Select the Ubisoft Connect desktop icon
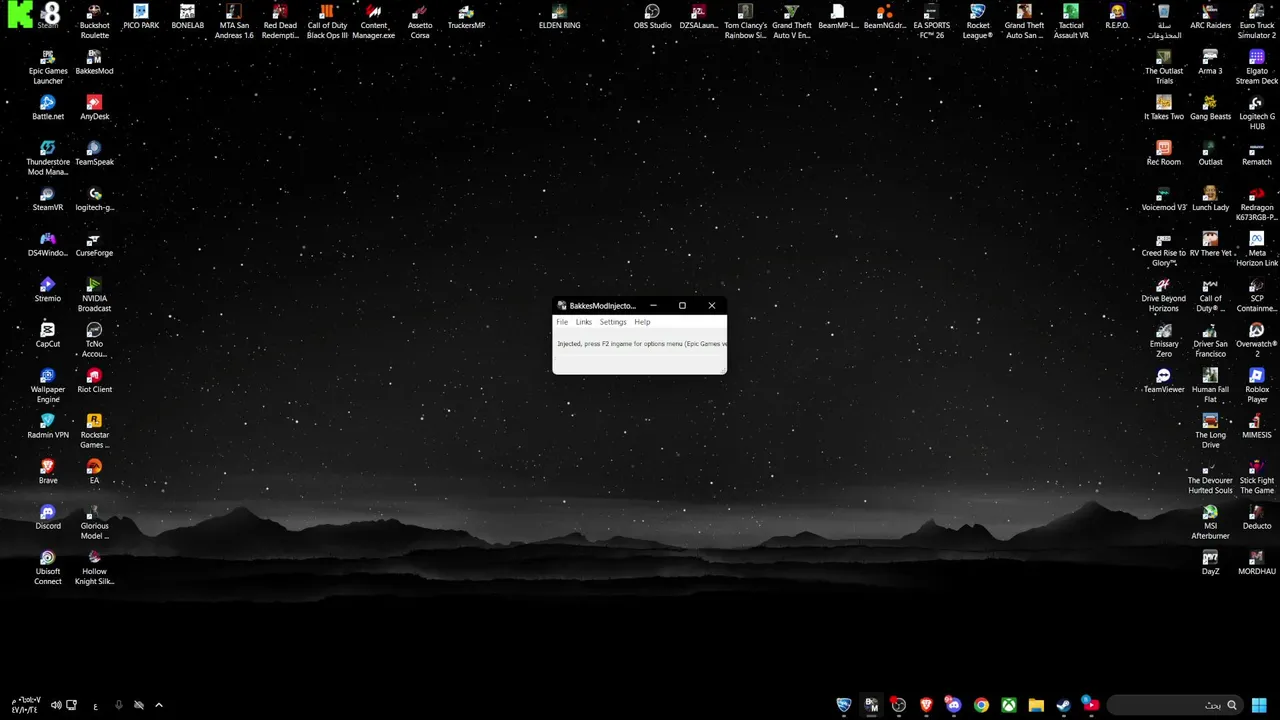The image size is (1280, 720). tap(48, 567)
